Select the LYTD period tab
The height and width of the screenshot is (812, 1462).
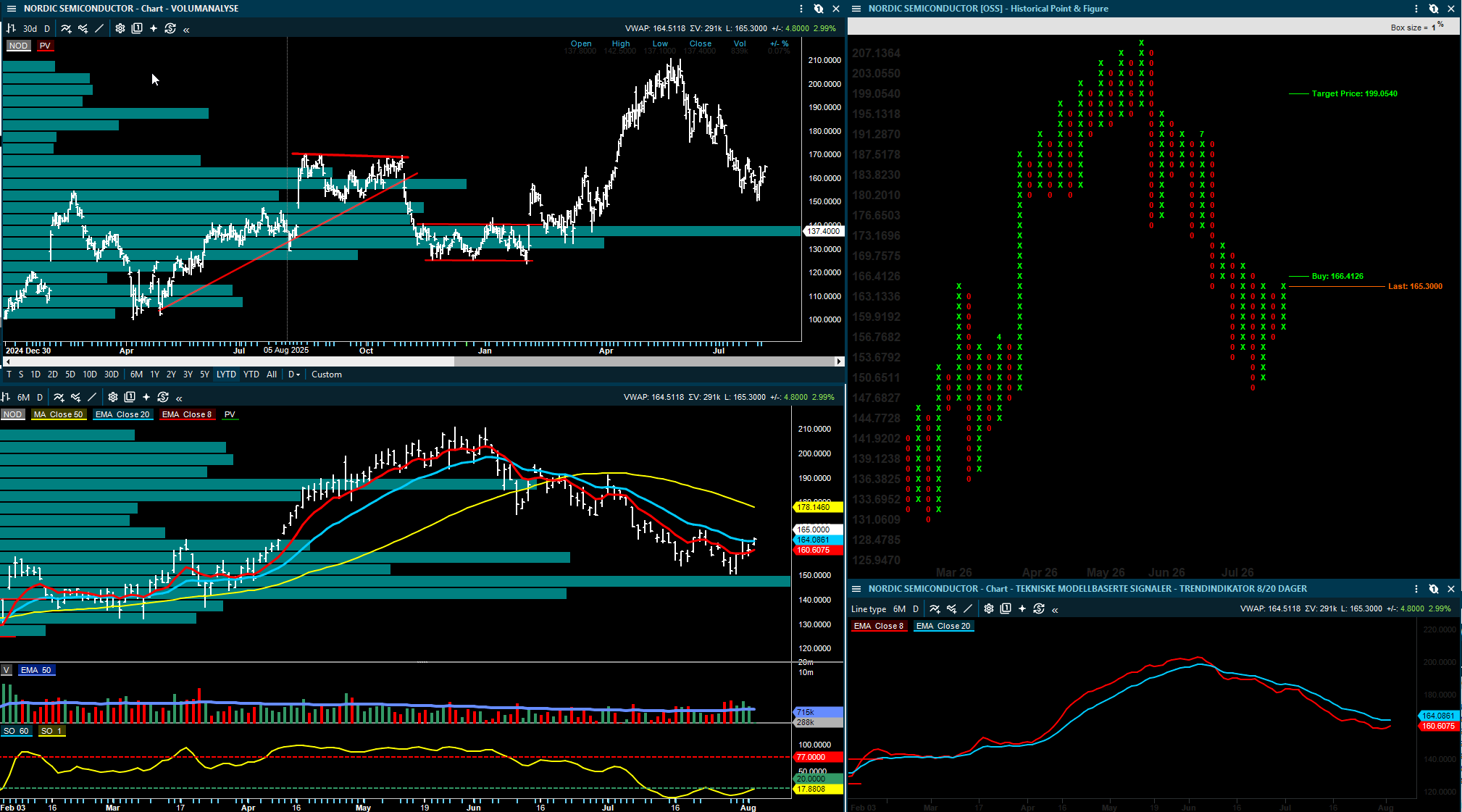click(x=226, y=374)
